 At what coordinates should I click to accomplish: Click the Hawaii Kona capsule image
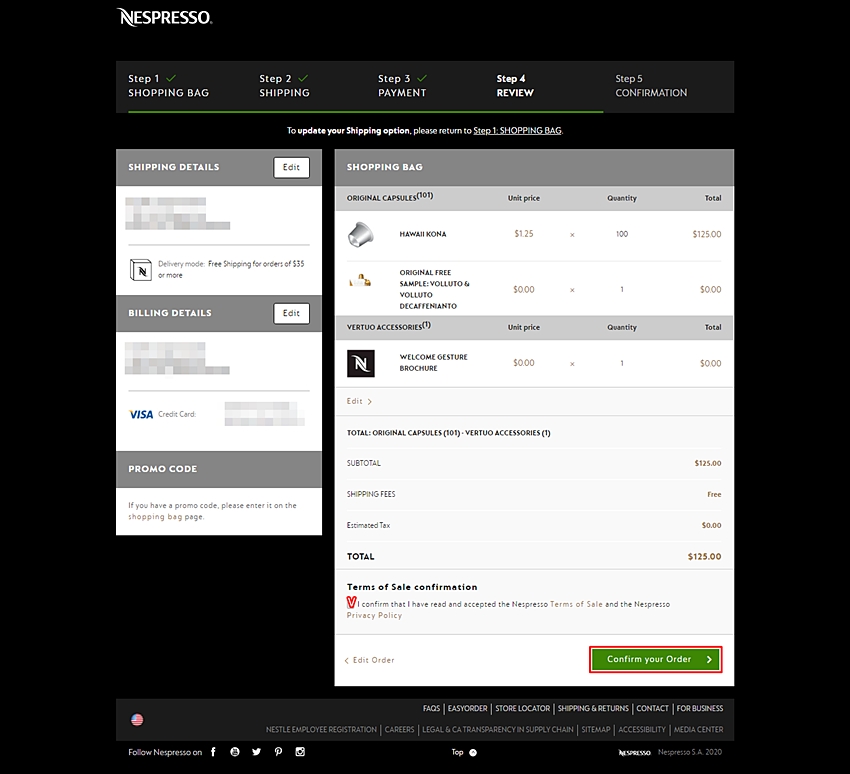360,234
